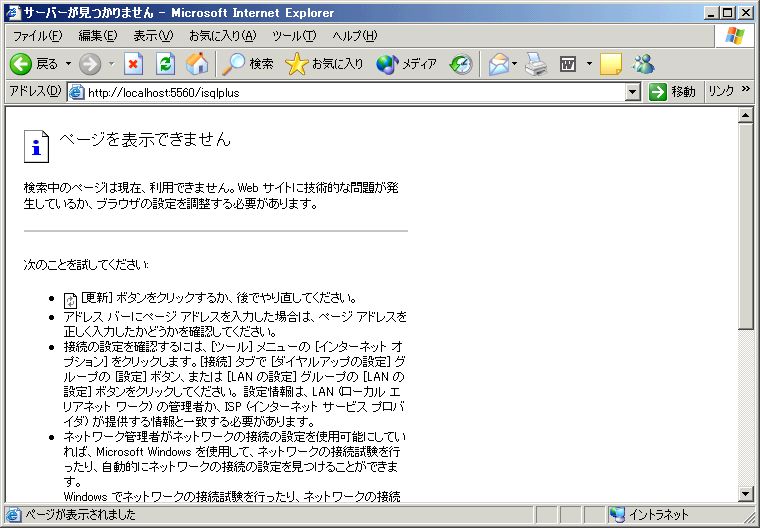Open the 編集(E) menu
The width and height of the screenshot is (760, 528).
point(97,36)
